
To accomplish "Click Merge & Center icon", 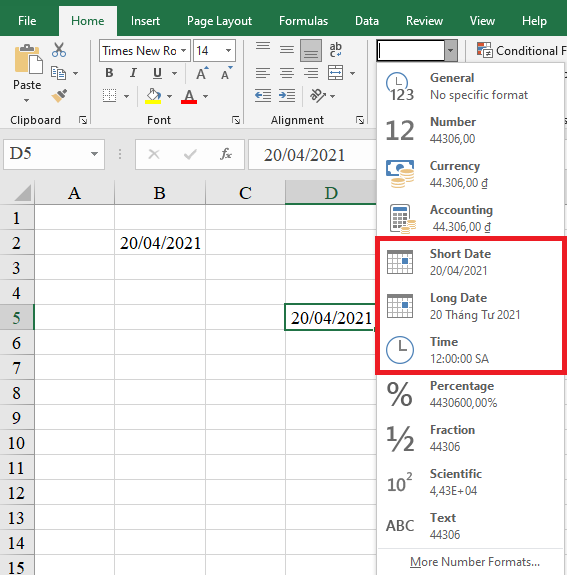I will pos(336,73).
